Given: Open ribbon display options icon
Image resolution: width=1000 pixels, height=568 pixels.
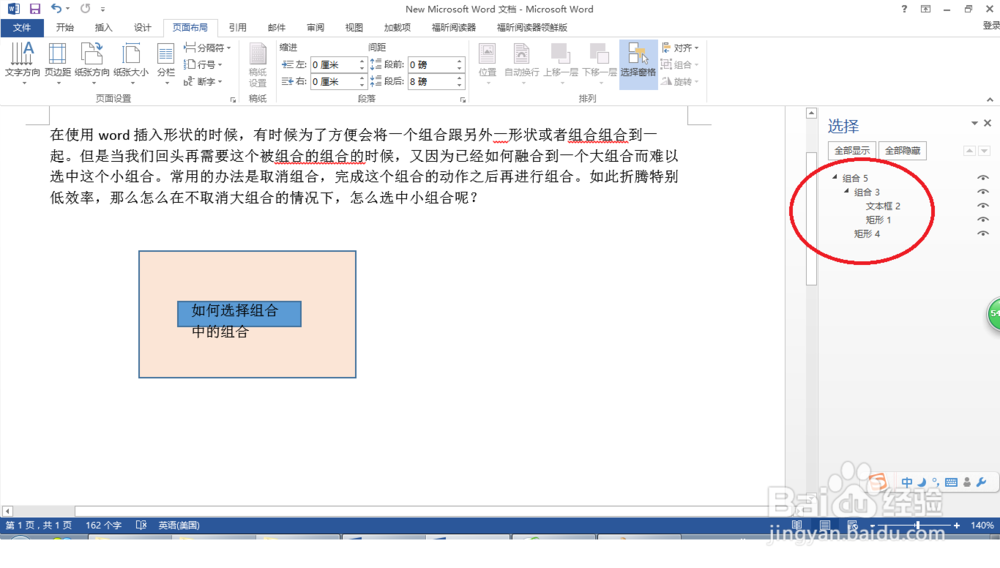Looking at the screenshot, I should [925, 9].
